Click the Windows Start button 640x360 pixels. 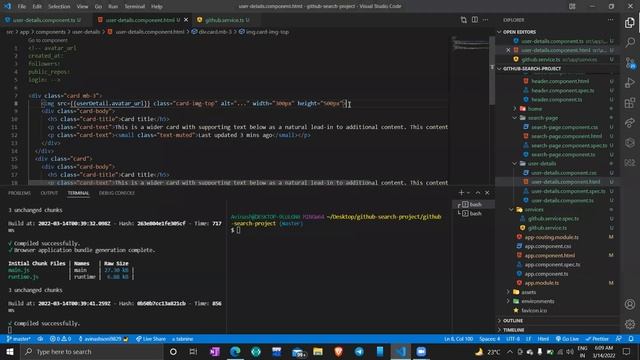click(x=9, y=351)
